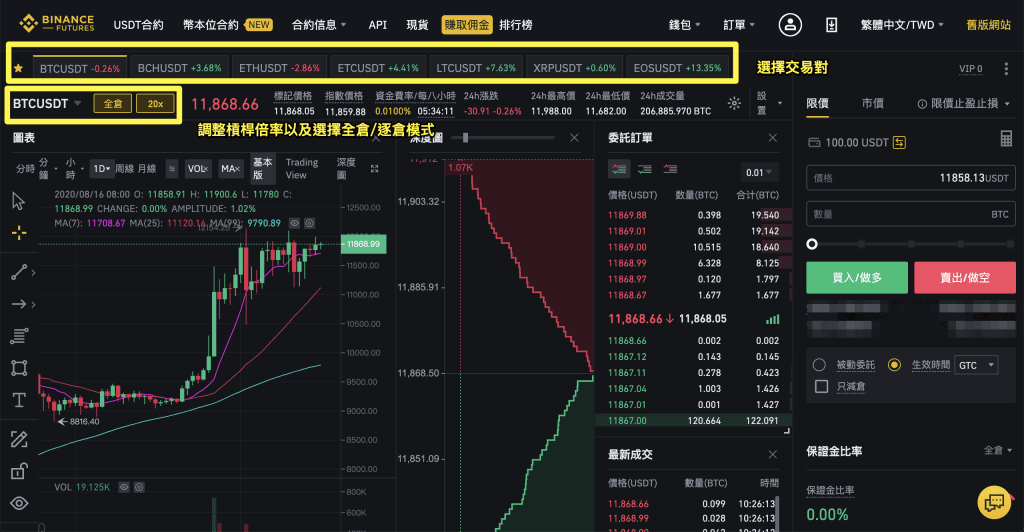The image size is (1024, 532).
Task: Click the 20x leverage button
Action: 155,103
